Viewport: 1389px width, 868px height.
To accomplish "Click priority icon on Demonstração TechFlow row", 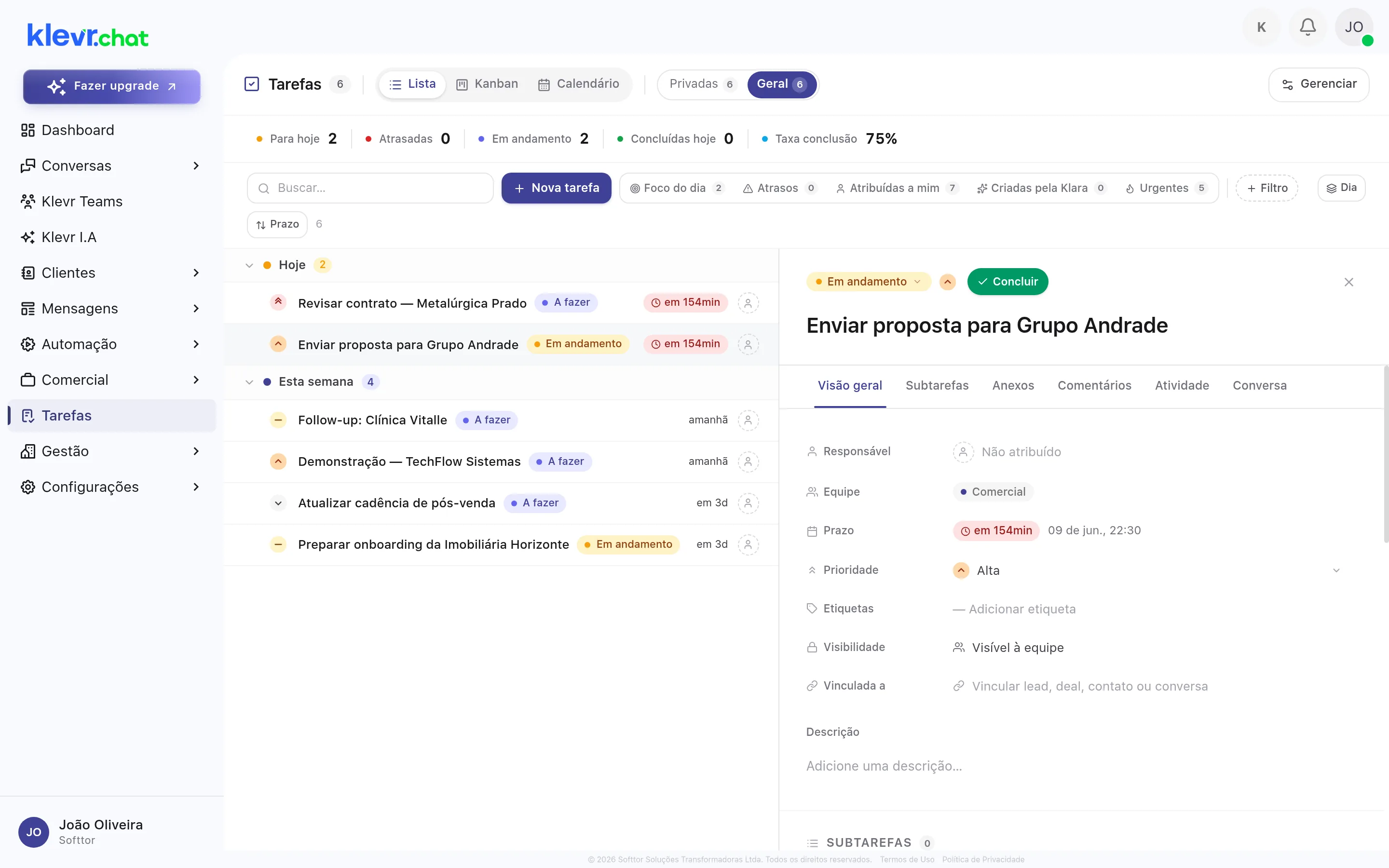I will (278, 461).
